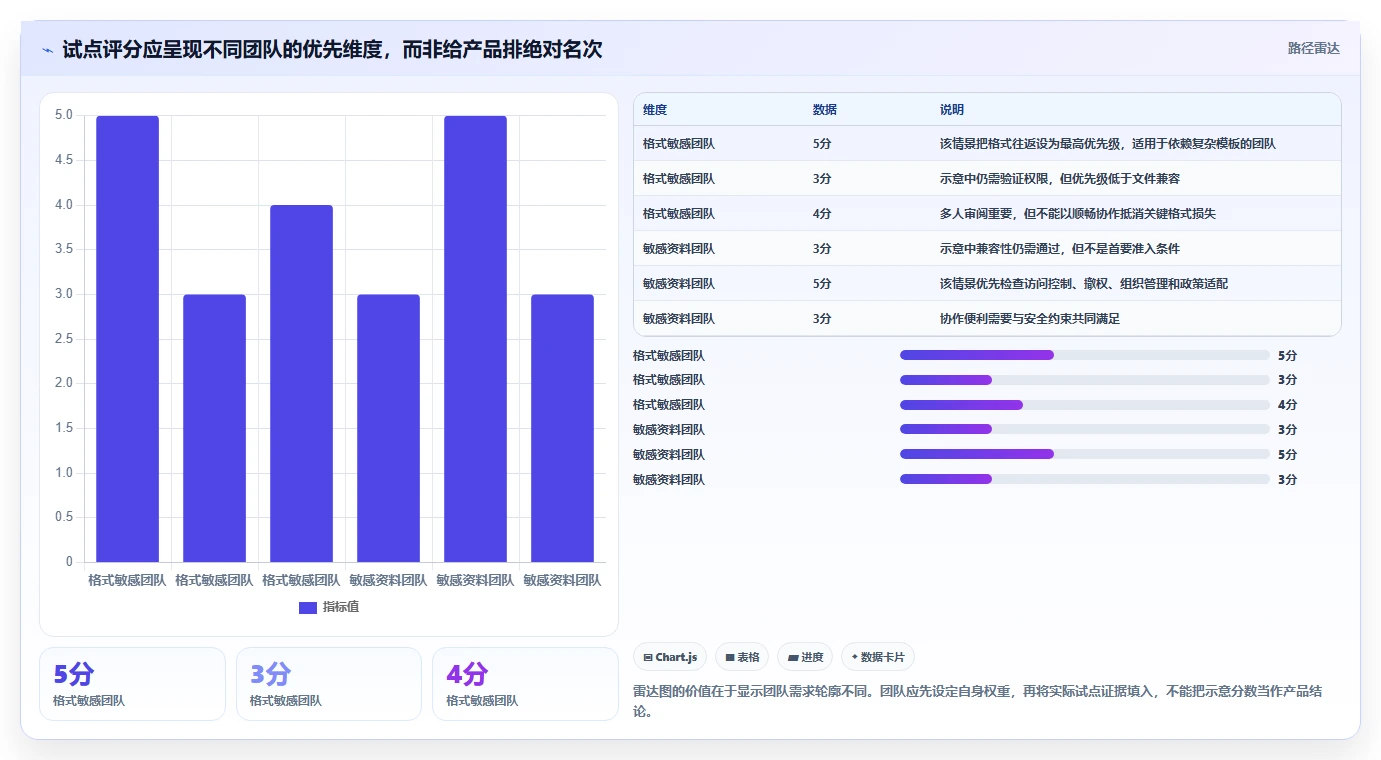Image resolution: width=1381 pixels, height=760 pixels.
Task: Select the cell 该情景优先检查访问控制
Action: pos(1084,284)
